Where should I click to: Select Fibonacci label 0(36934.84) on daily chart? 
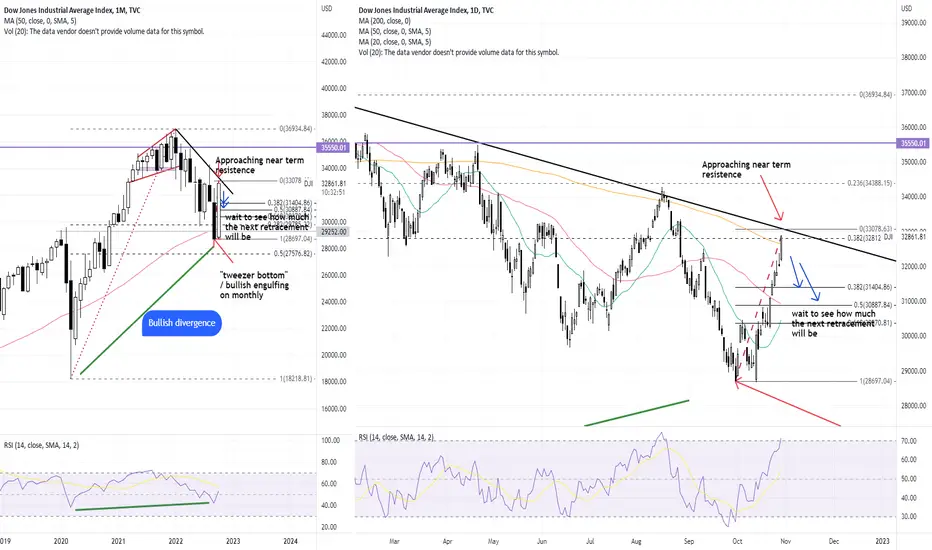[876, 95]
